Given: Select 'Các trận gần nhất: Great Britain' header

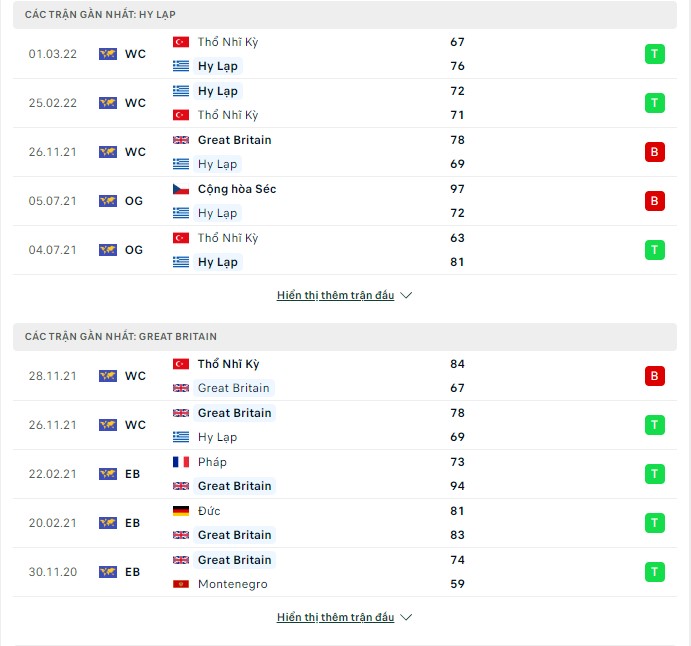Looking at the screenshot, I should [345, 337].
